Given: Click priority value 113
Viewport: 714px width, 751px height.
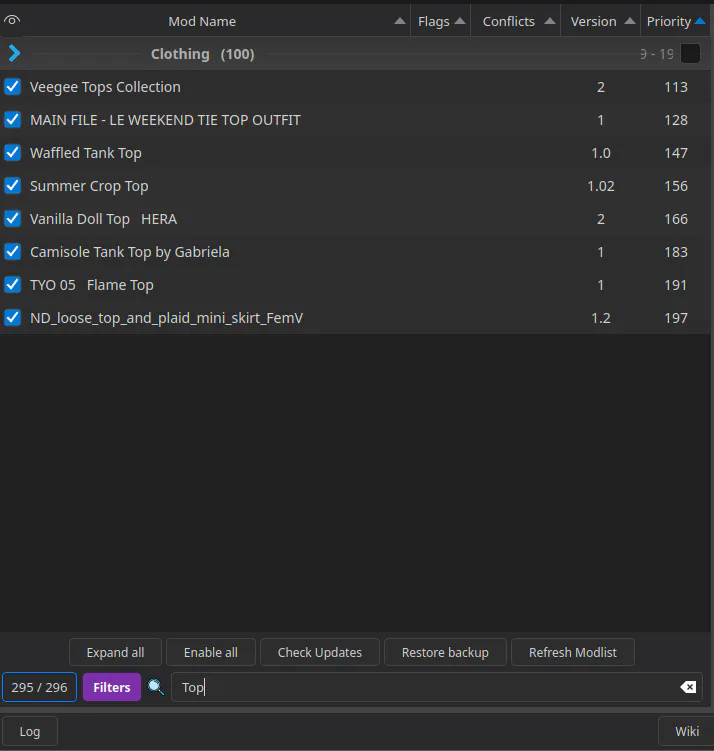Looking at the screenshot, I should coord(676,87).
